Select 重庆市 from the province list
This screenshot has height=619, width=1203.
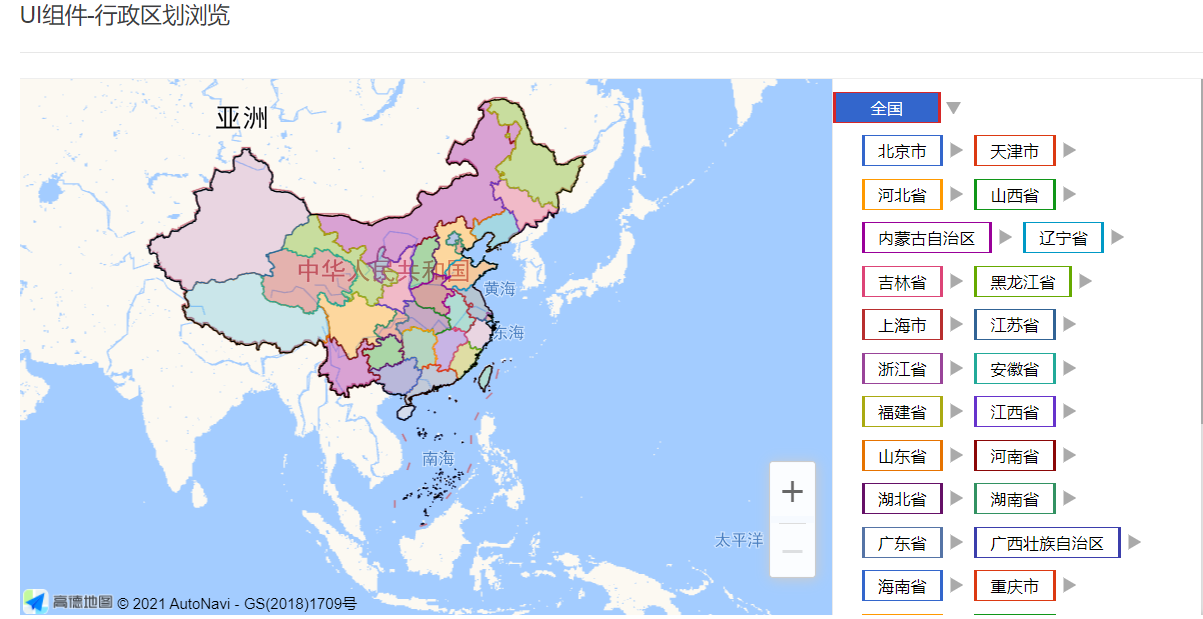pos(1014,585)
